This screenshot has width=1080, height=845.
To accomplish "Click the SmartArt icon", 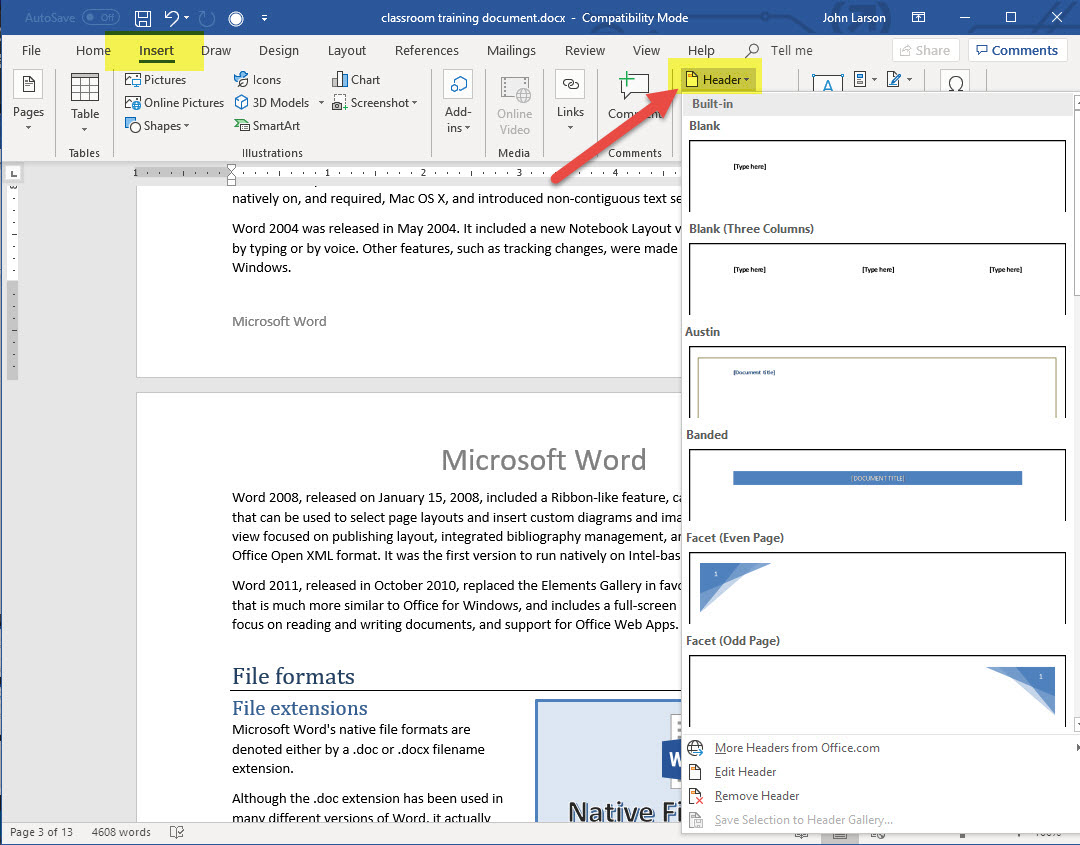I will click(x=267, y=126).
